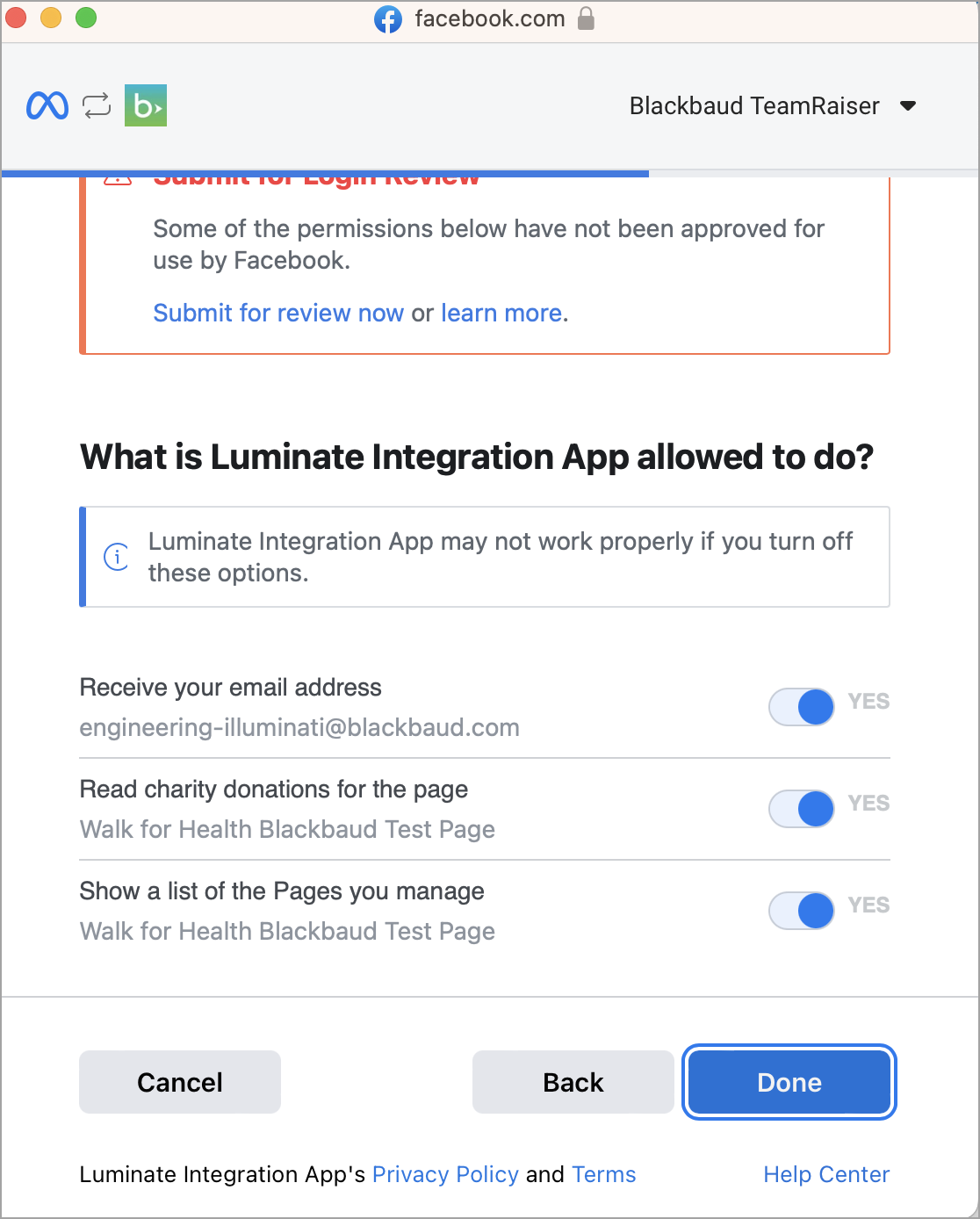Toggle Show a list of the Pages you manage

coord(801,911)
